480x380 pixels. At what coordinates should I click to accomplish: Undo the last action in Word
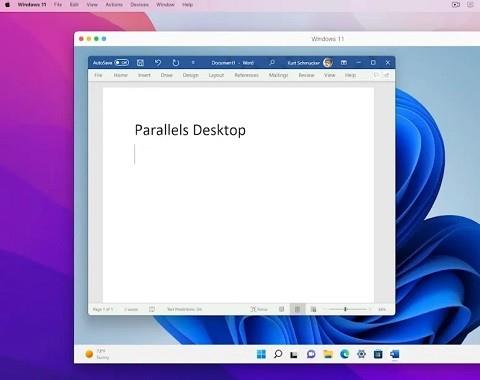pyautogui.click(x=158, y=63)
